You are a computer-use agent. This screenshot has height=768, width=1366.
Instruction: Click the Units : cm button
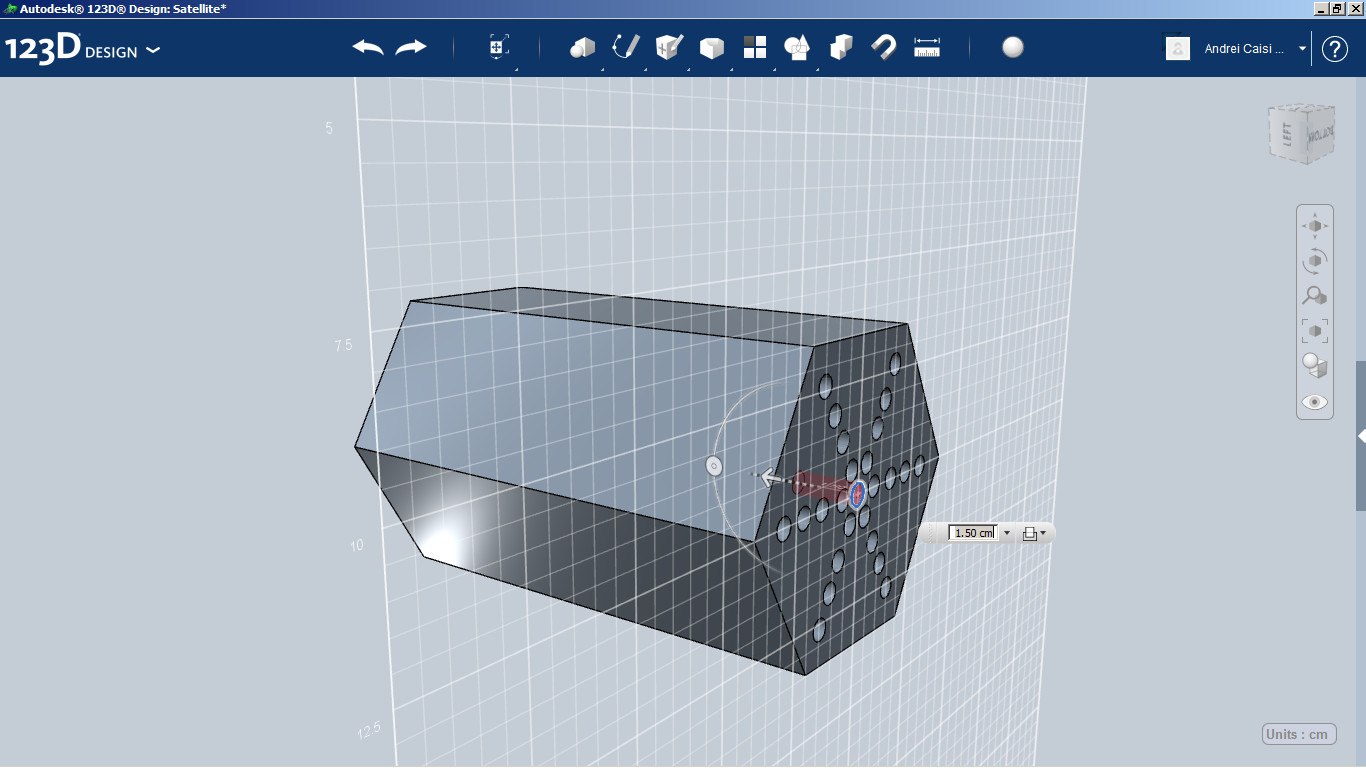pos(1298,734)
